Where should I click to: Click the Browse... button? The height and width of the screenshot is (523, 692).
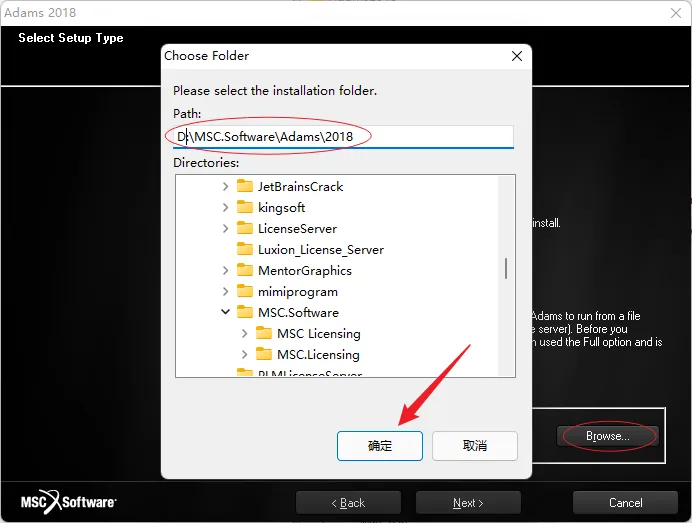(x=608, y=436)
